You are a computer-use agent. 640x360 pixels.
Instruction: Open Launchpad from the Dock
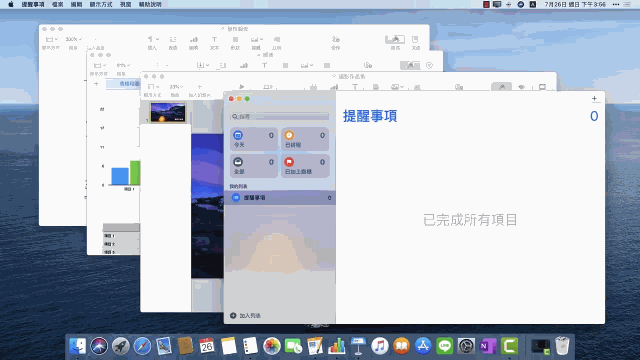(x=121, y=346)
